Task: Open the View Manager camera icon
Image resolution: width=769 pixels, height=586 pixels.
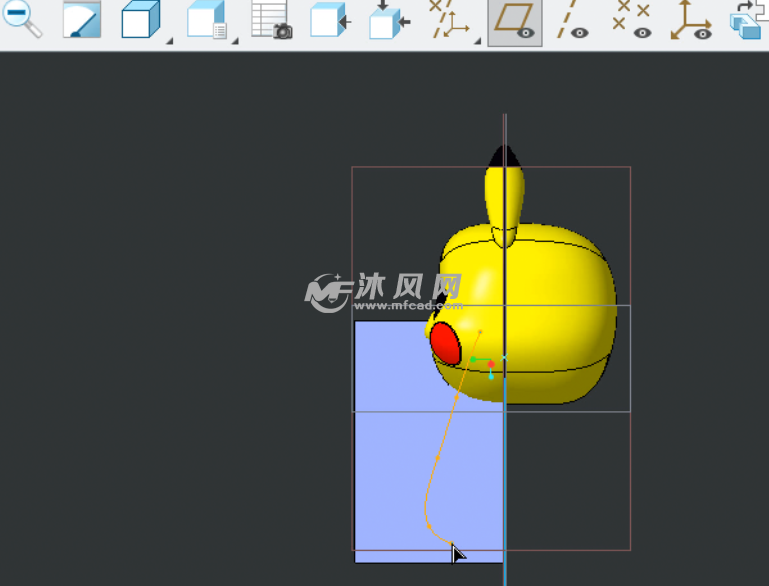Action: click(272, 20)
